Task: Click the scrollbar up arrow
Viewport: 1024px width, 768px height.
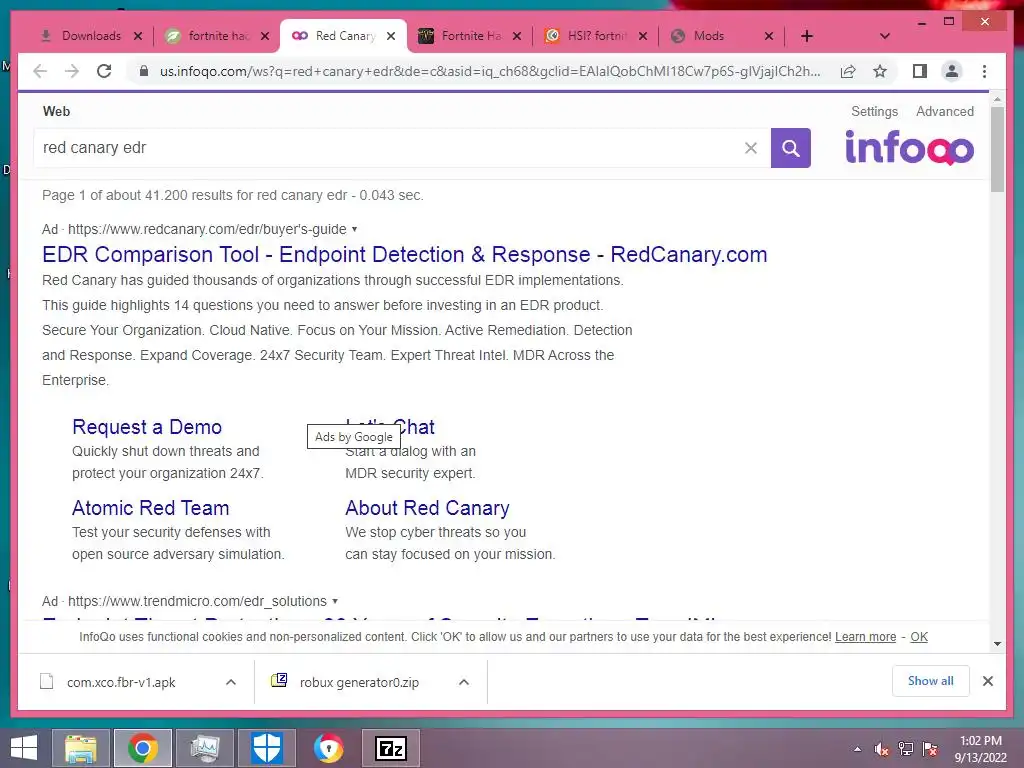Action: (997, 99)
